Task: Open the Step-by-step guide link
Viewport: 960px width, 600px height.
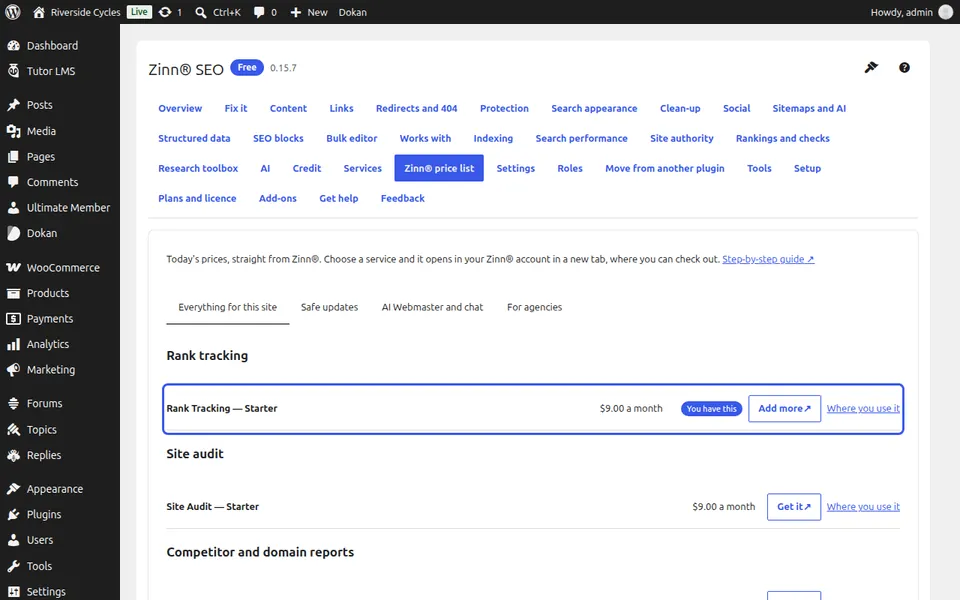Action: click(x=768, y=259)
